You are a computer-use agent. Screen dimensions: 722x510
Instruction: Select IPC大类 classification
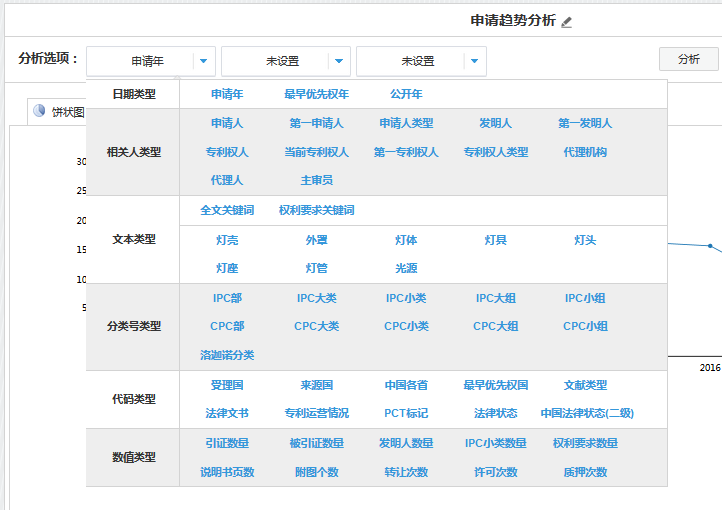point(316,298)
